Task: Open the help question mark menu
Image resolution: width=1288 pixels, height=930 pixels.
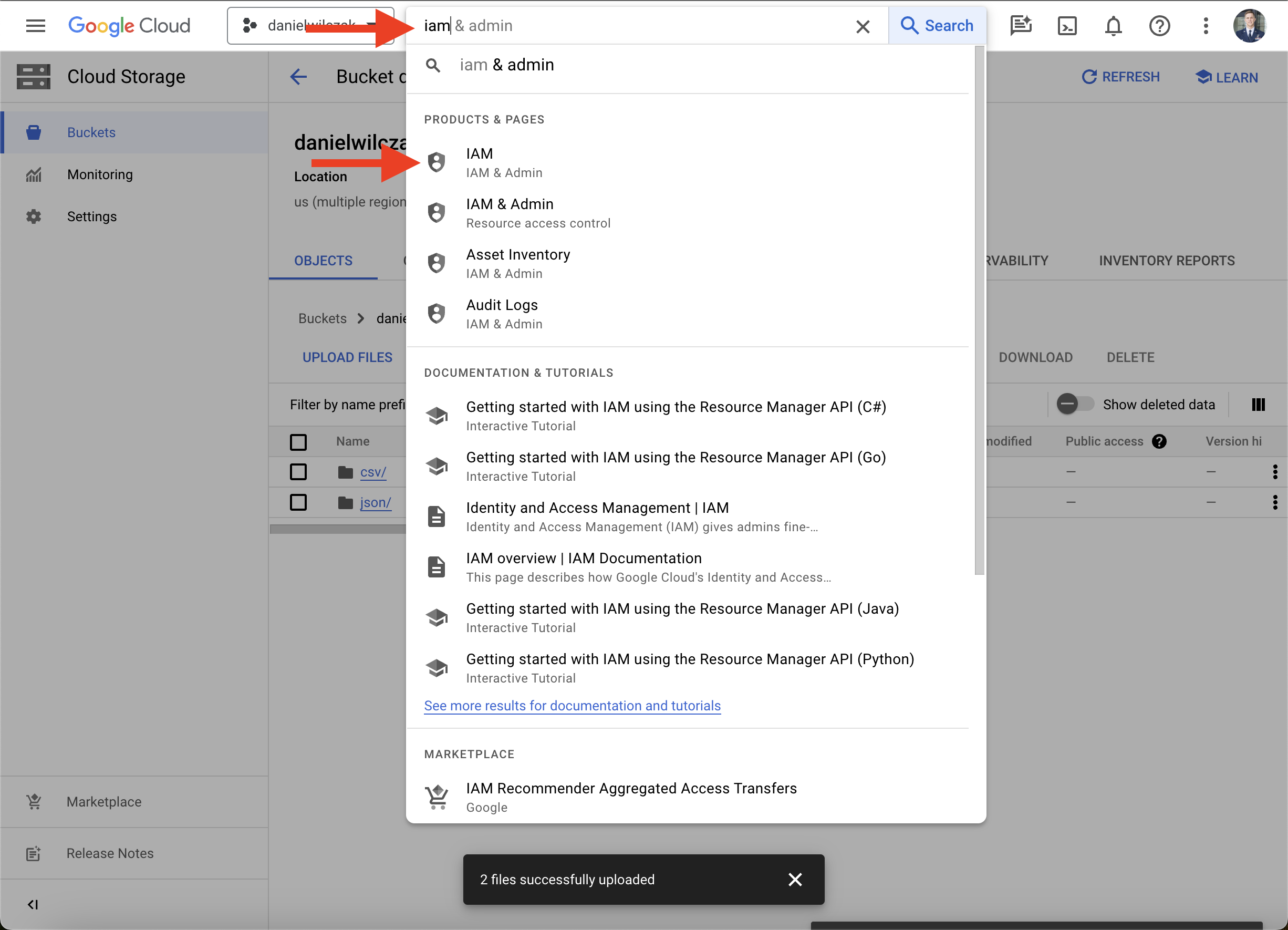Action: pos(1160,26)
